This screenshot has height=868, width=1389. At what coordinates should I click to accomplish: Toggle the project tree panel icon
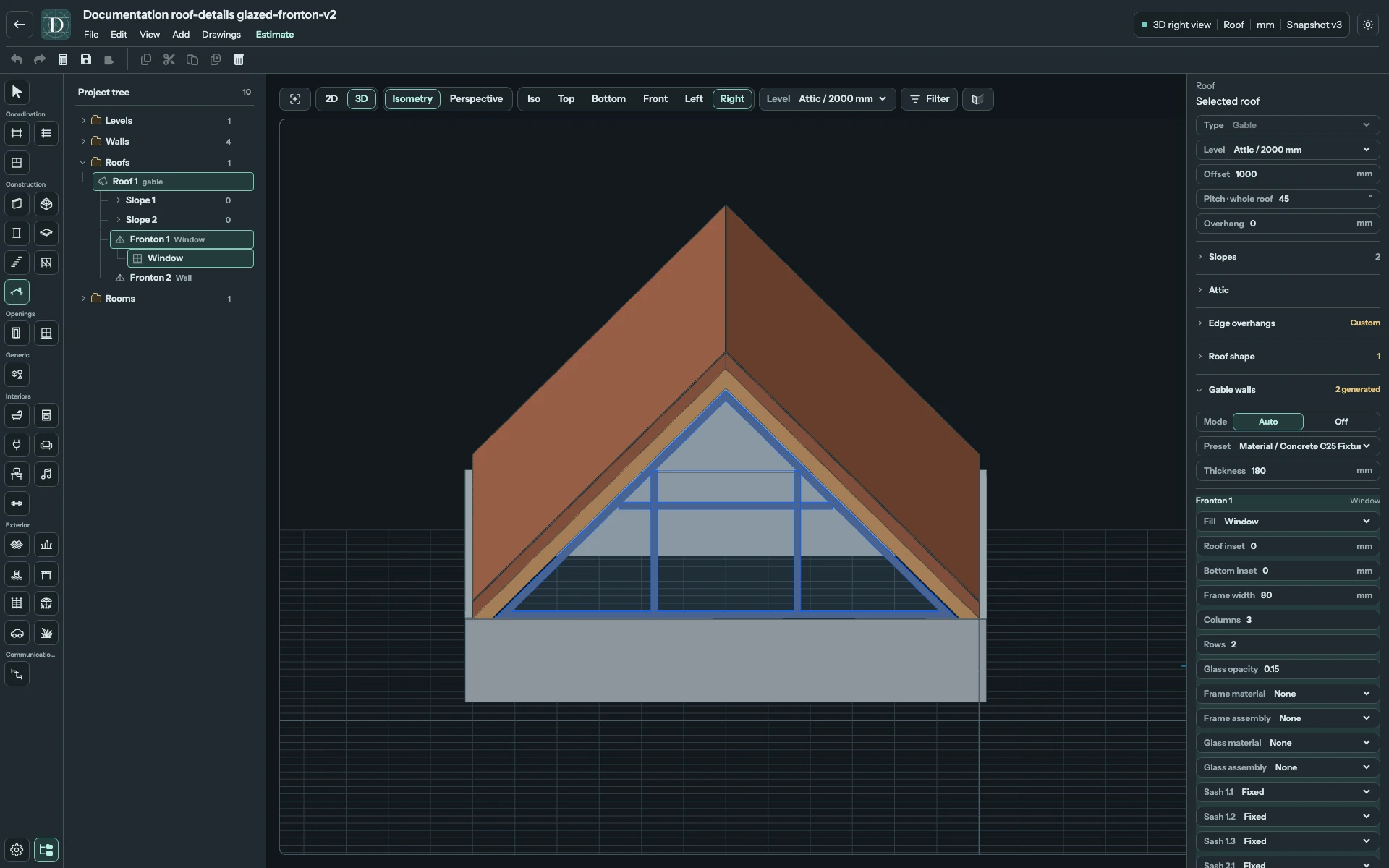(46, 850)
